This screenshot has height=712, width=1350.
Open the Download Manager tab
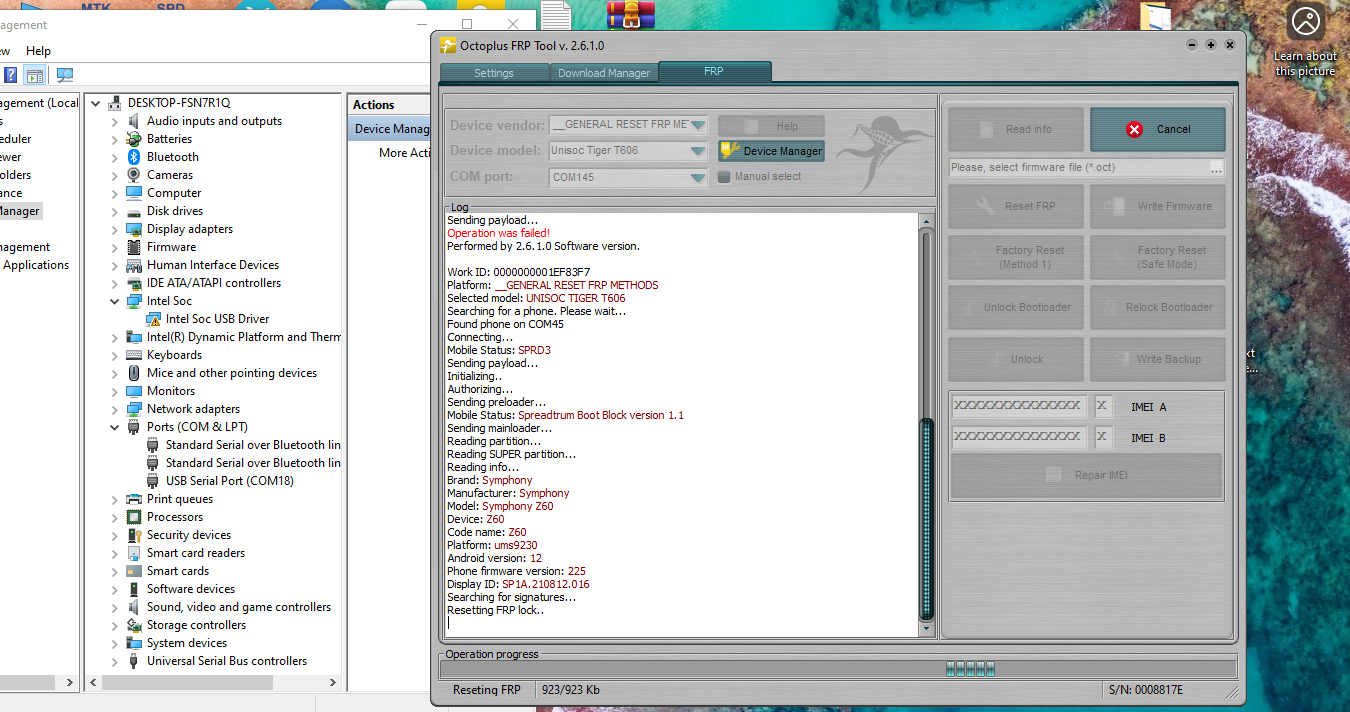[x=604, y=73]
